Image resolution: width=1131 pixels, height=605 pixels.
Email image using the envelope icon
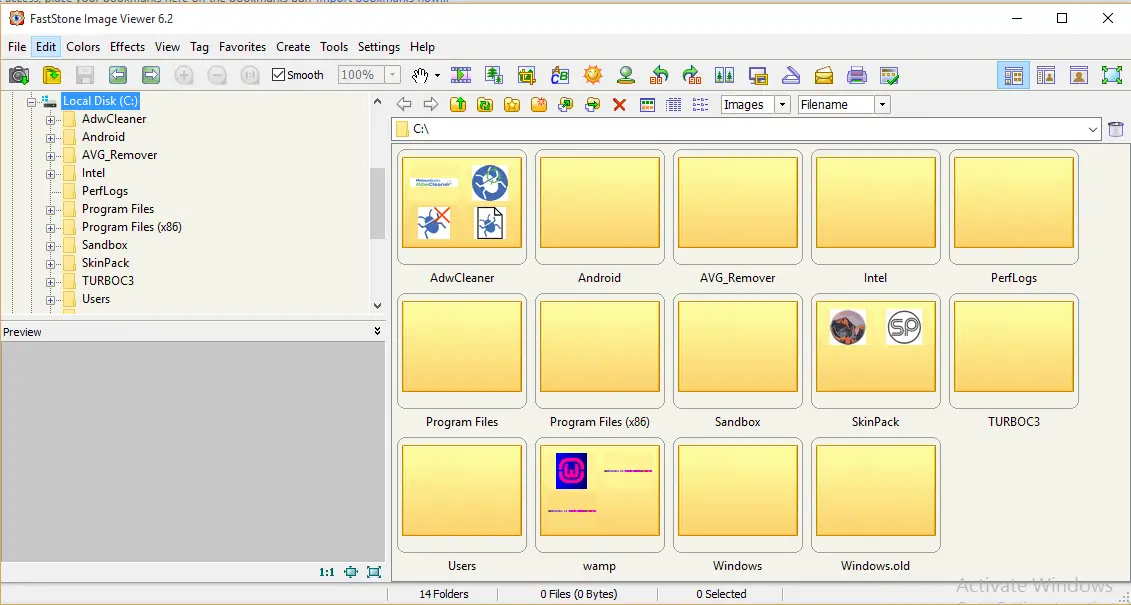824,75
